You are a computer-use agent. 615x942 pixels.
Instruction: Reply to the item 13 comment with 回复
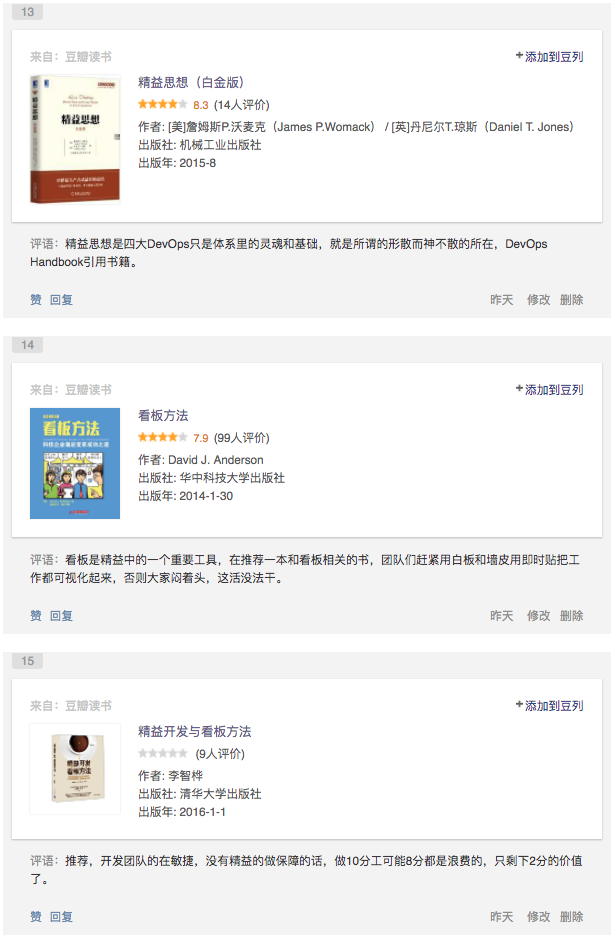pyautogui.click(x=61, y=300)
